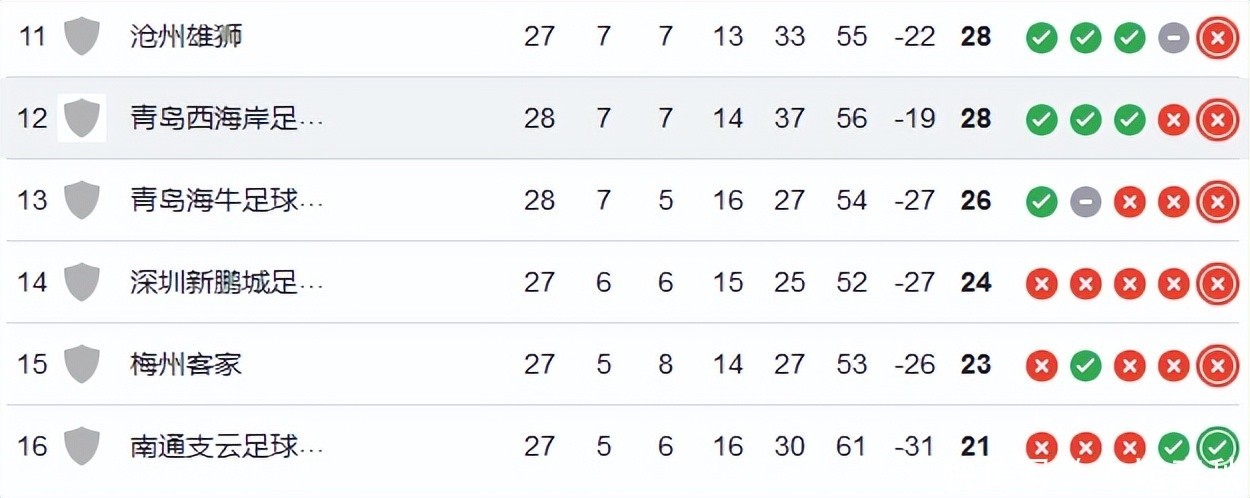Click the 沧州雄狮 team shield badge
The height and width of the screenshot is (498, 1250).
click(x=82, y=37)
